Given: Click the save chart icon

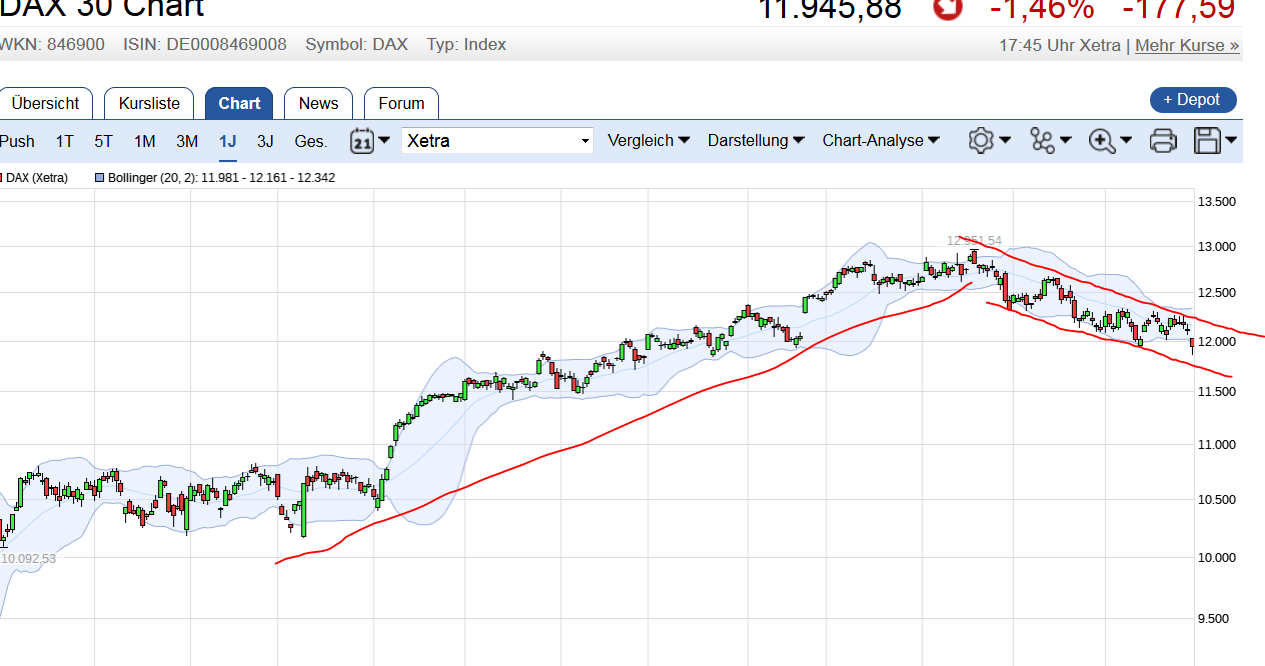Looking at the screenshot, I should click(x=1207, y=141).
